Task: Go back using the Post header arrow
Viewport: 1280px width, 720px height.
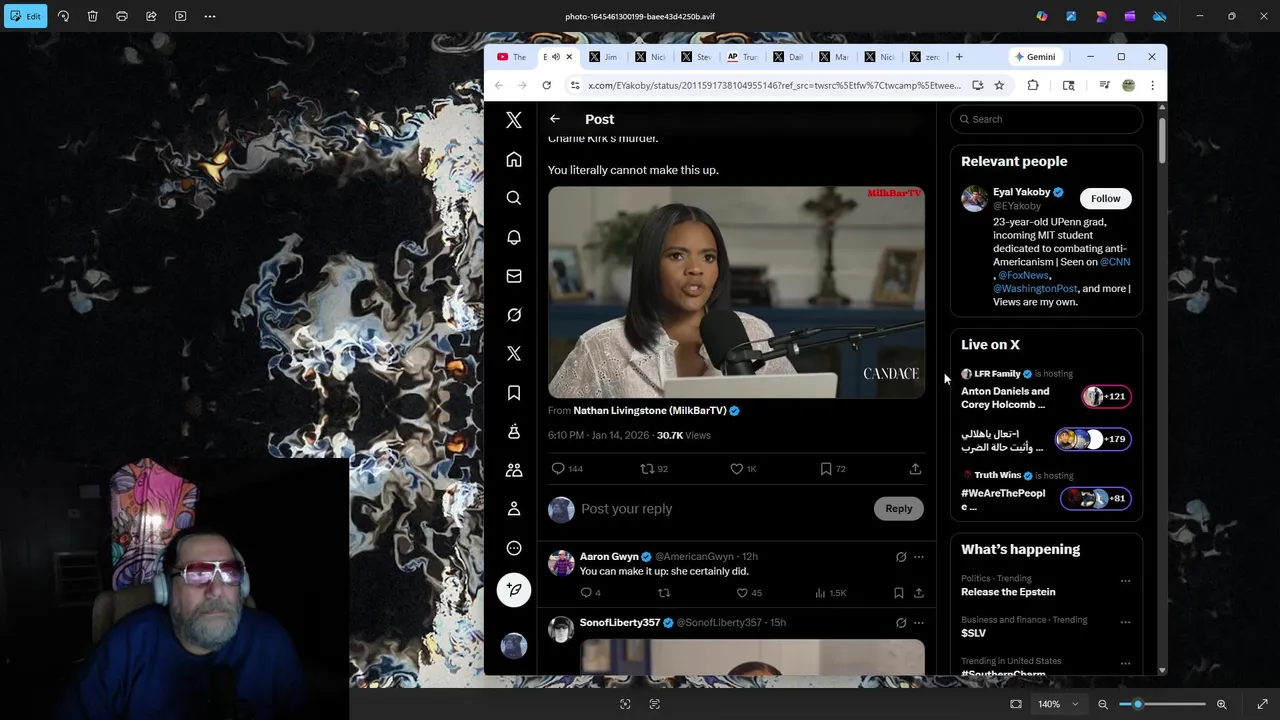Action: [x=555, y=119]
